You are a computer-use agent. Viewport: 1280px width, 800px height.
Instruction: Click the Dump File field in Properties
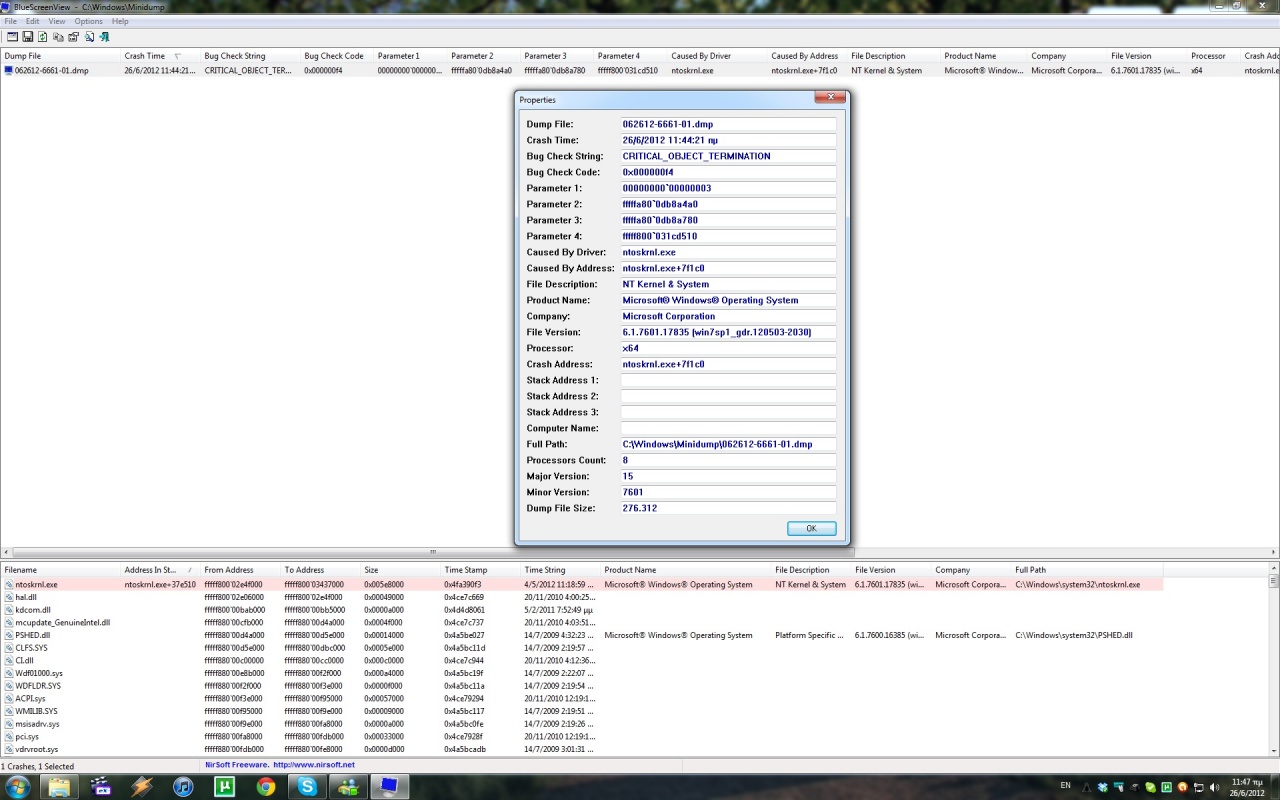[x=728, y=124]
